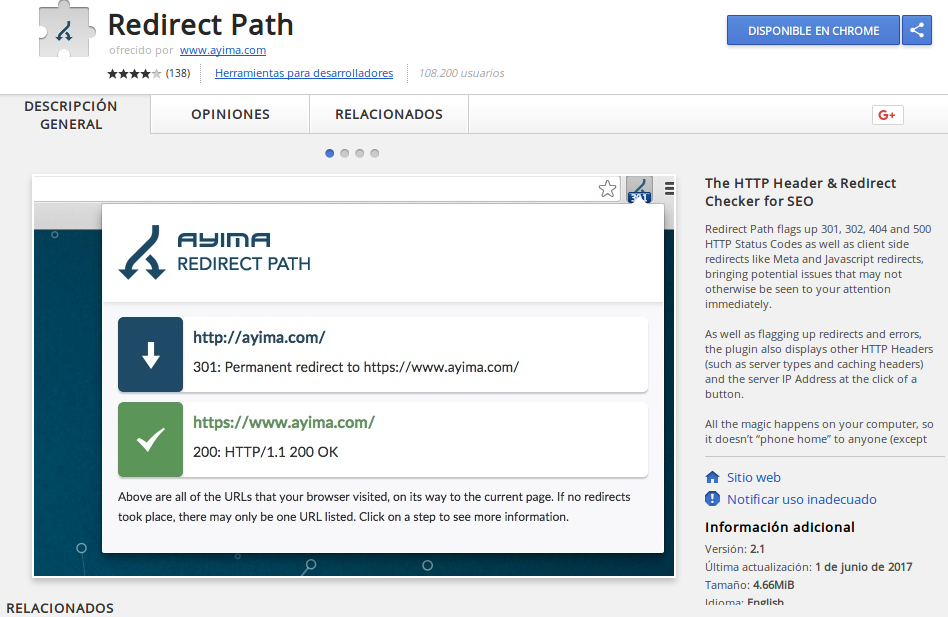Viewport: 948px width, 617px height.
Task: Click the 200: HTTP/1.1 200 OK text
Action: 265,452
